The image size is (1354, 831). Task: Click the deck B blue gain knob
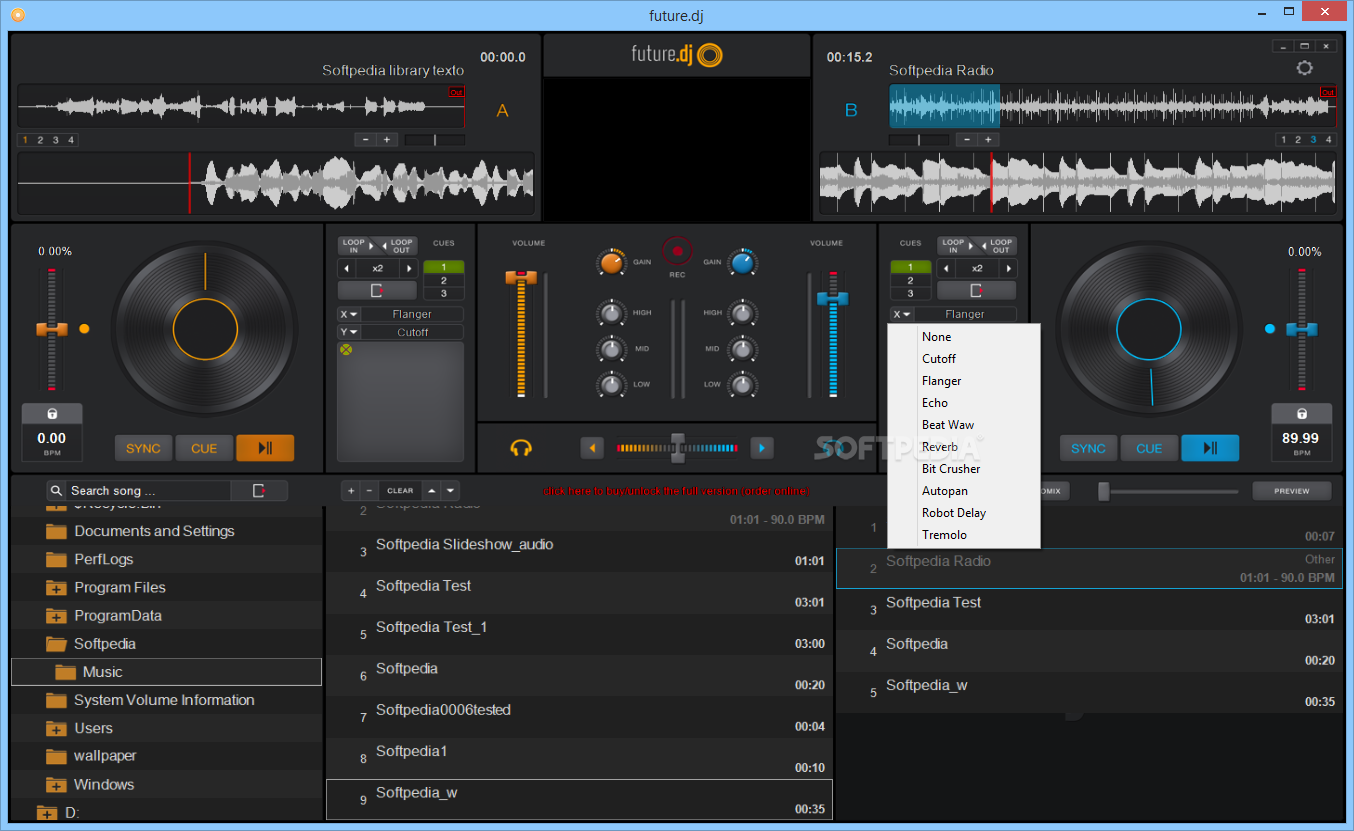pyautogui.click(x=742, y=263)
